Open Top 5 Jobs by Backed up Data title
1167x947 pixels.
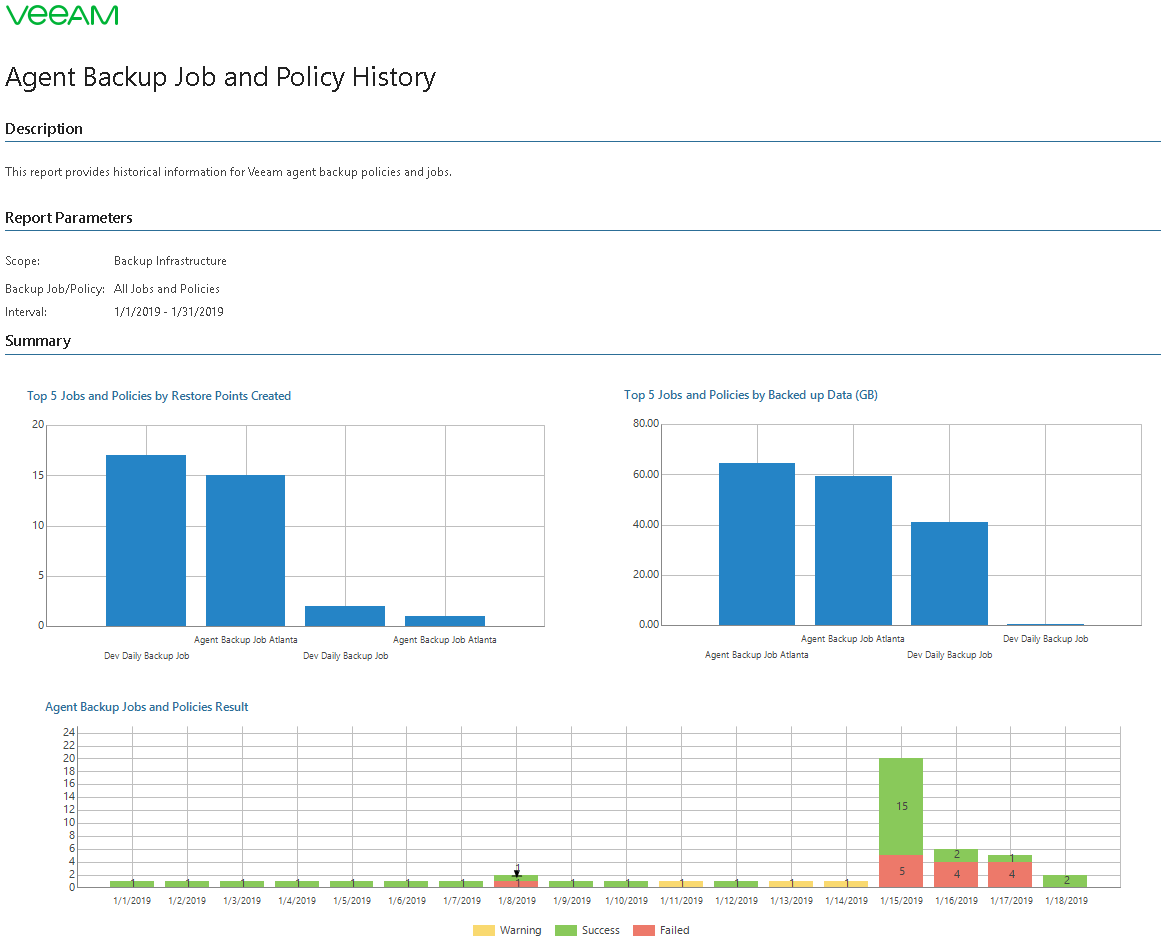pos(750,395)
